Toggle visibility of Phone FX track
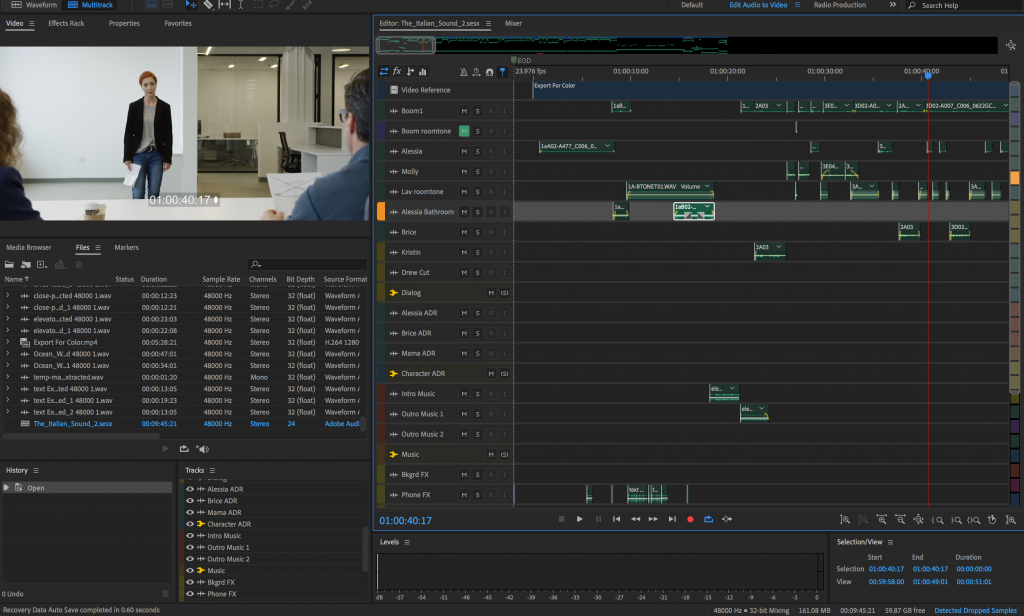This screenshot has width=1024, height=616. tap(190, 594)
